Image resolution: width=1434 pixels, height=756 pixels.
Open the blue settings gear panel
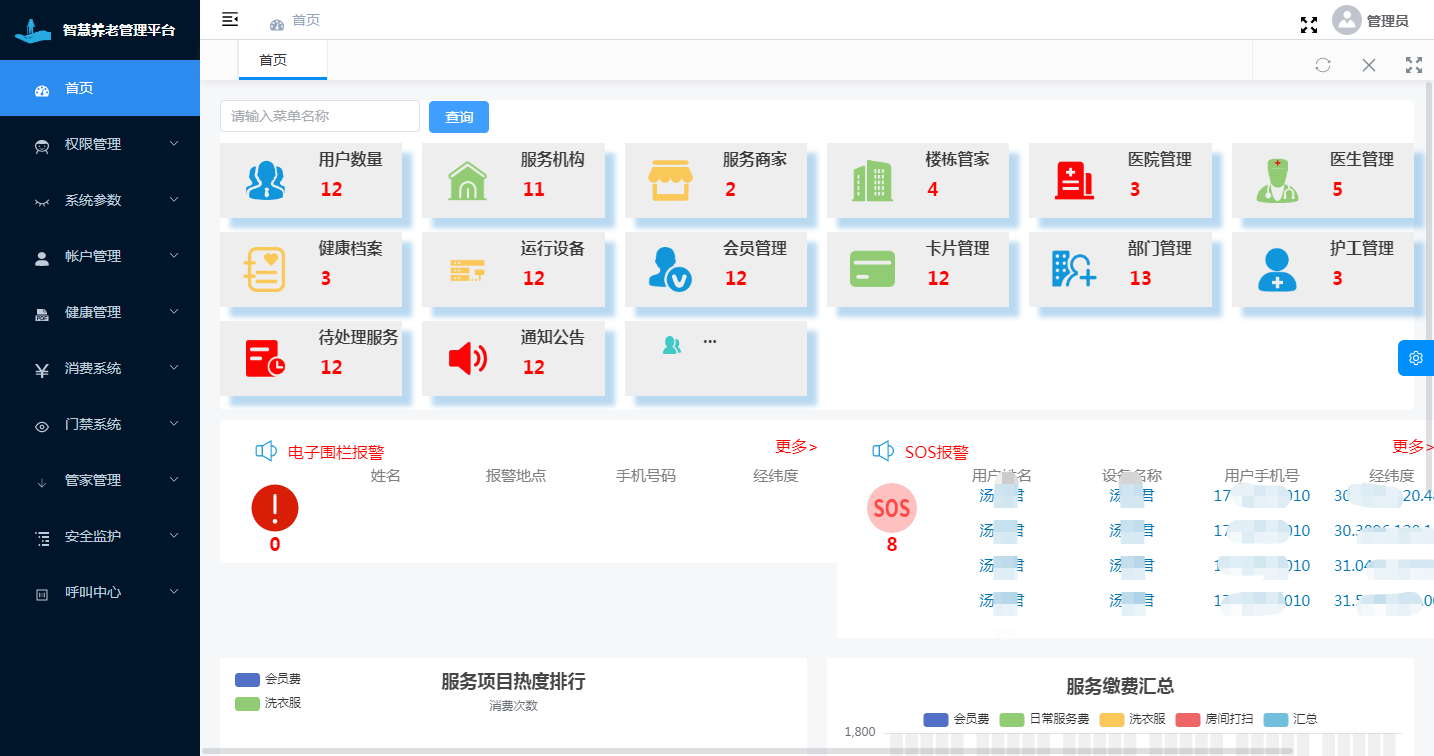(1415, 358)
